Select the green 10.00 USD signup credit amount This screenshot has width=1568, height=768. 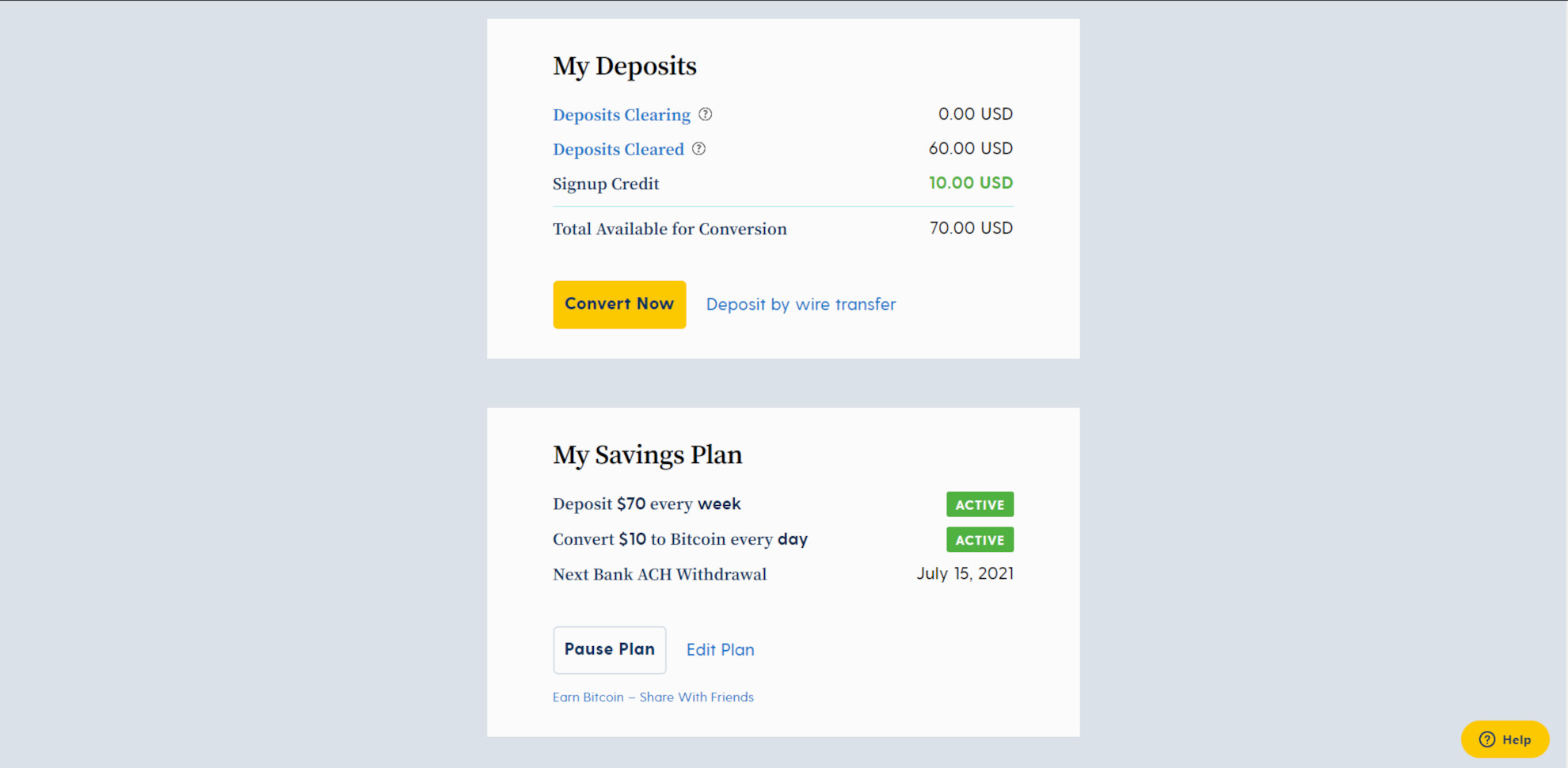[x=971, y=183]
